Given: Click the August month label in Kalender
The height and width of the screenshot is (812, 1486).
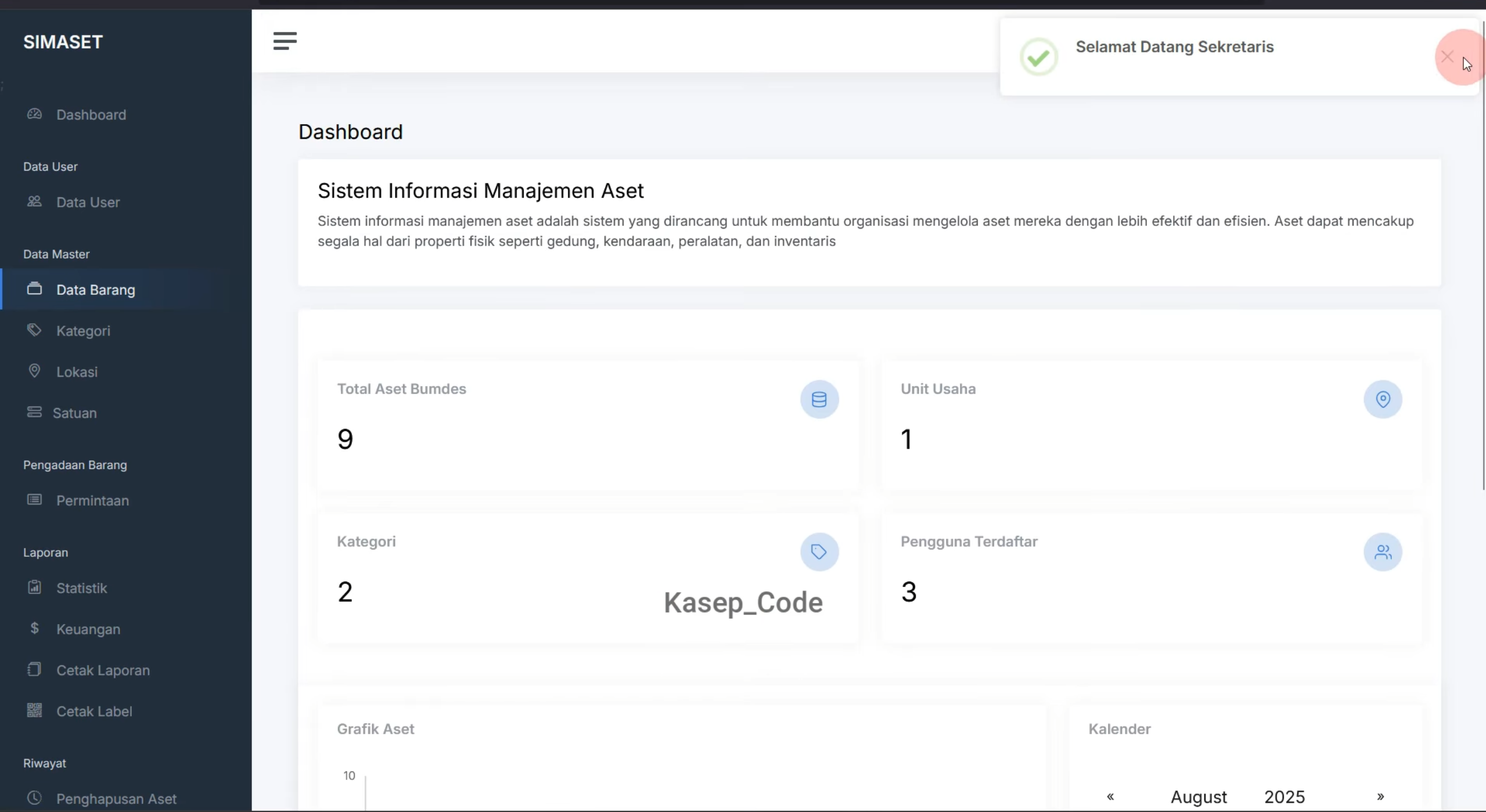Looking at the screenshot, I should [x=1199, y=797].
